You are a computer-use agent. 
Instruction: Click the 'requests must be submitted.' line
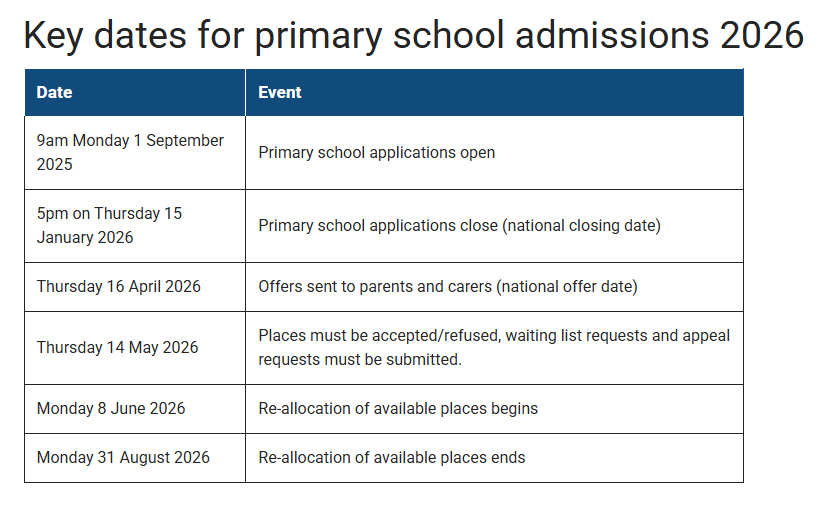coord(360,360)
